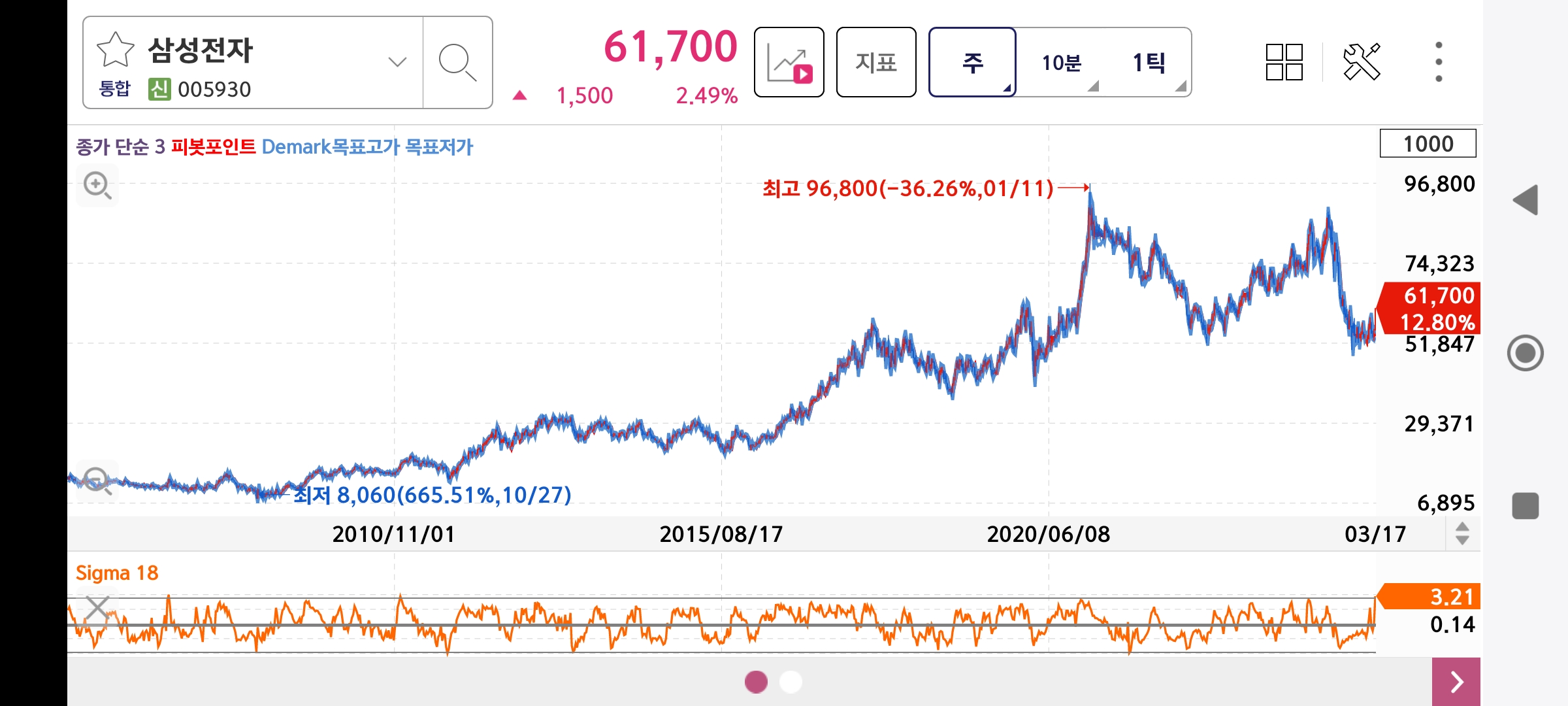The height and width of the screenshot is (706, 1568).
Task: Select the first page indicator dot
Action: click(x=756, y=682)
